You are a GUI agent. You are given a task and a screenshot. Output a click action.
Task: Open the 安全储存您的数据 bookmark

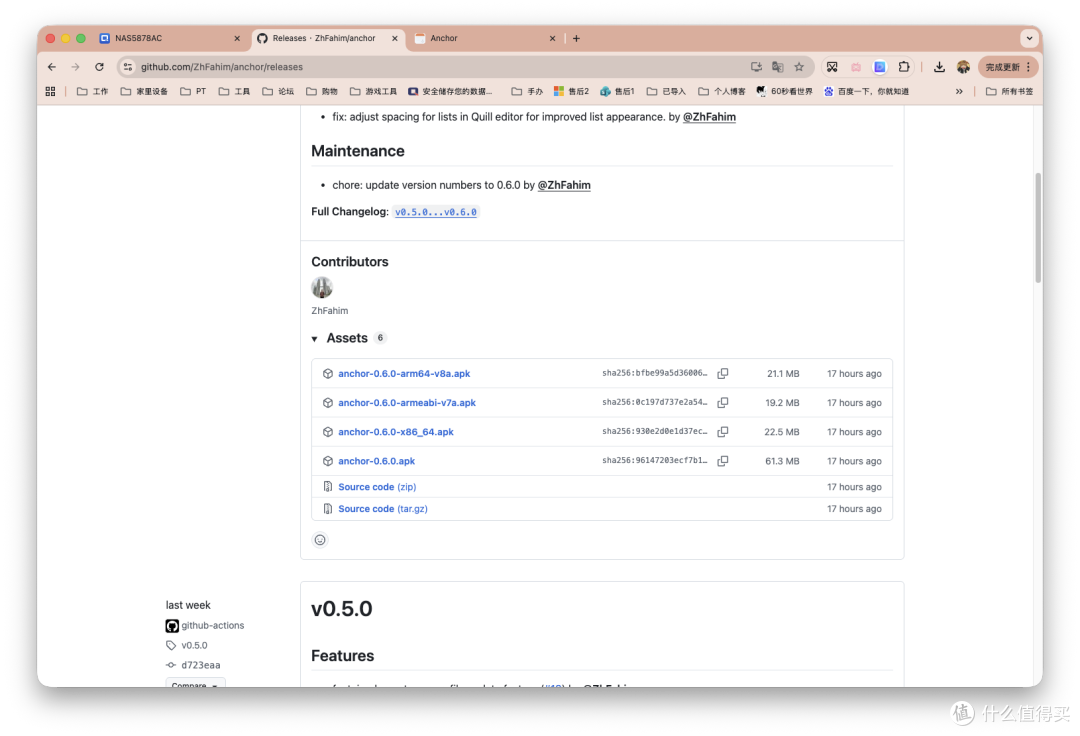450,91
